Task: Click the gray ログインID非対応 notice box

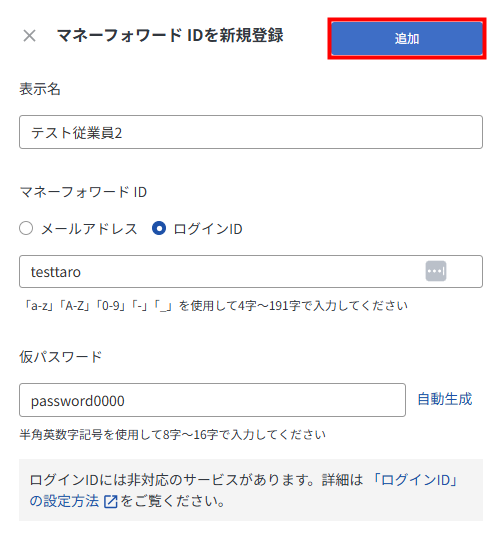Action: [251, 490]
